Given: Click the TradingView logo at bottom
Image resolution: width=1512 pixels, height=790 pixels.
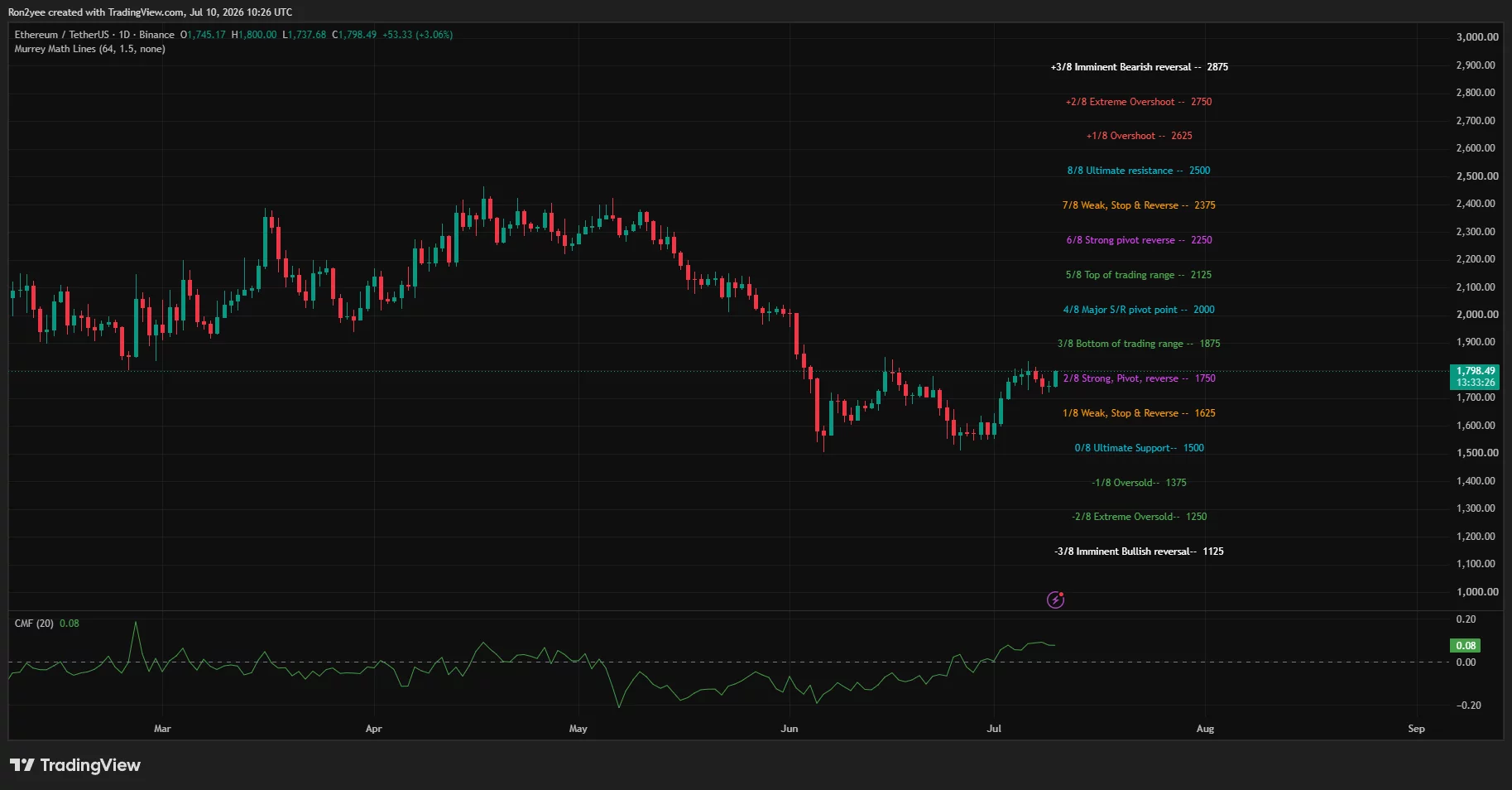Looking at the screenshot, I should tap(75, 765).
